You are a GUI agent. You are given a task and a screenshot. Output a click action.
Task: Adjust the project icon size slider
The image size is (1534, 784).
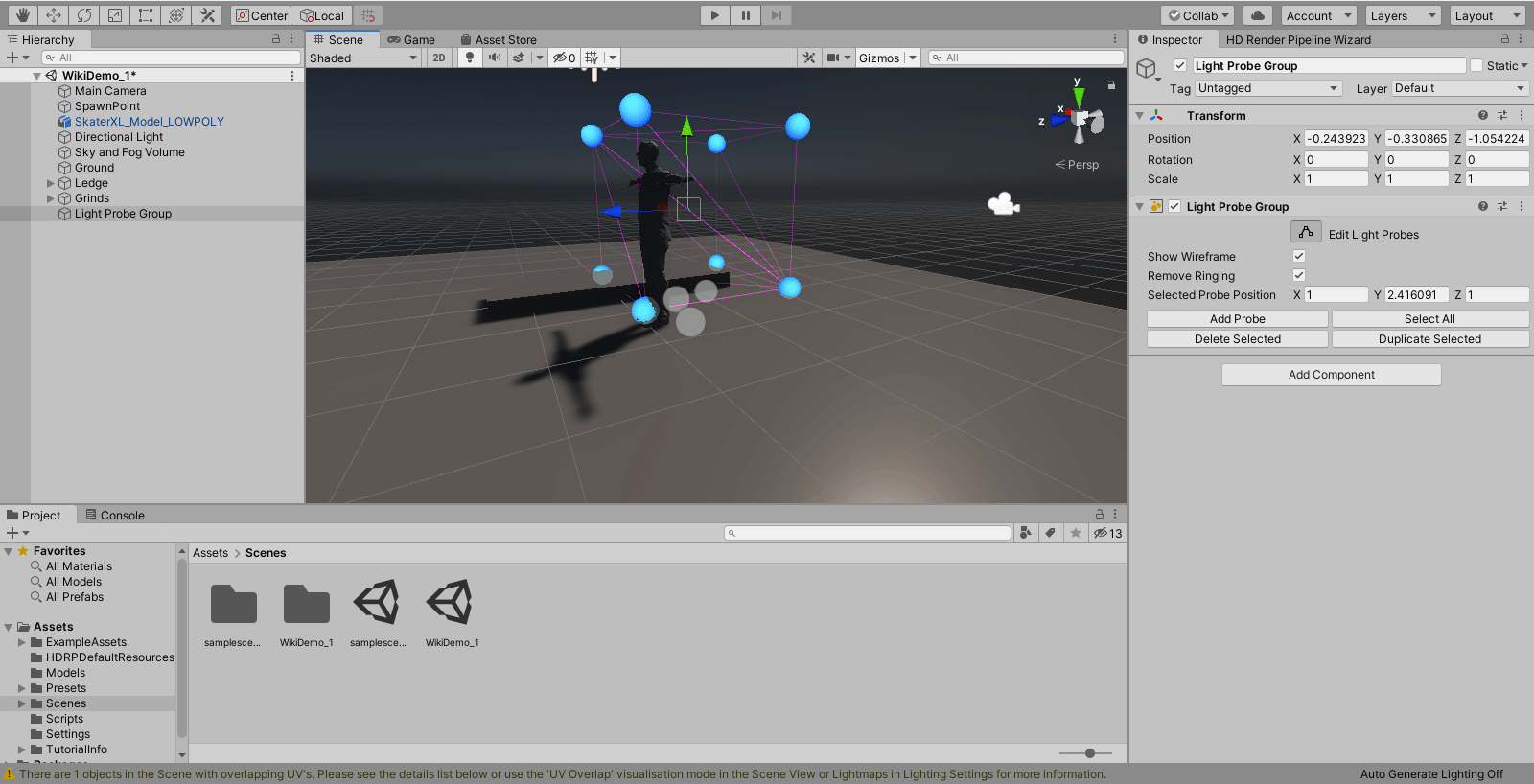pyautogui.click(x=1090, y=753)
